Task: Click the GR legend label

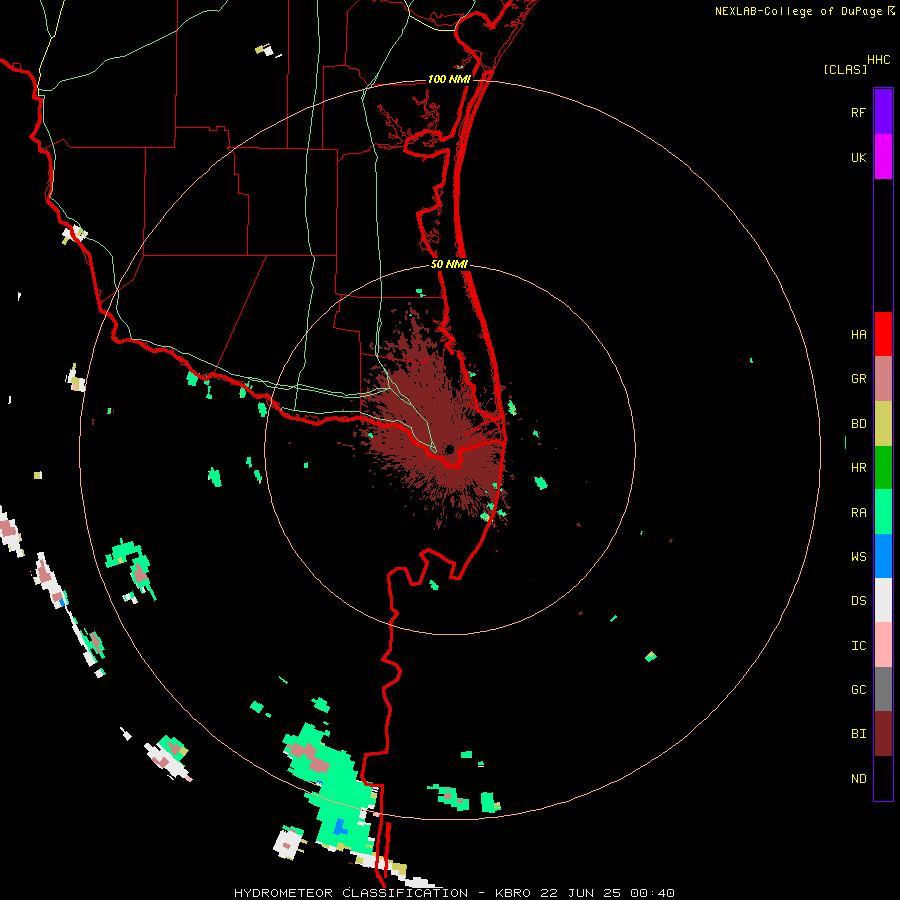Action: (858, 379)
